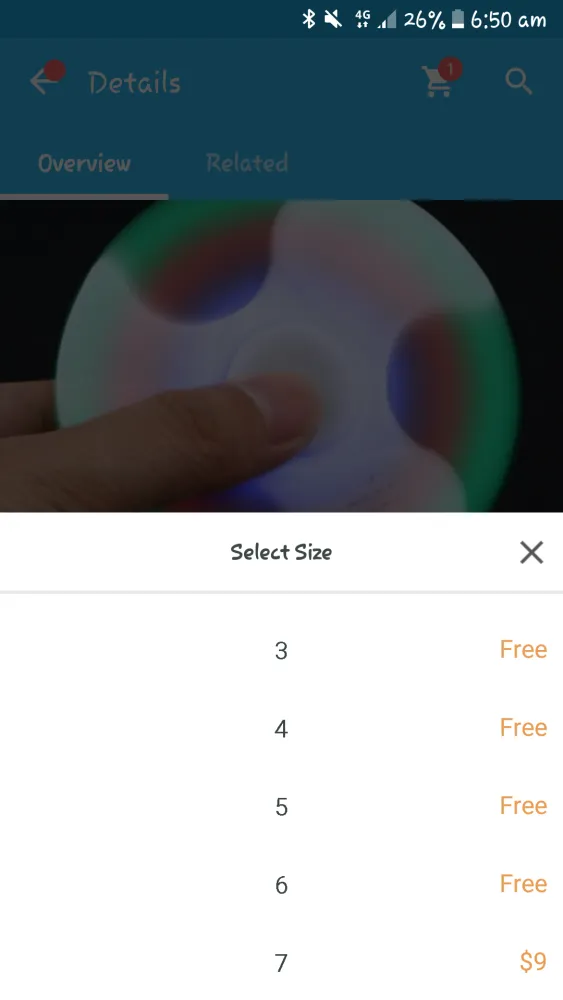Choose size 7 option
Screen dimensions: 563x1000
[x=281, y=962]
